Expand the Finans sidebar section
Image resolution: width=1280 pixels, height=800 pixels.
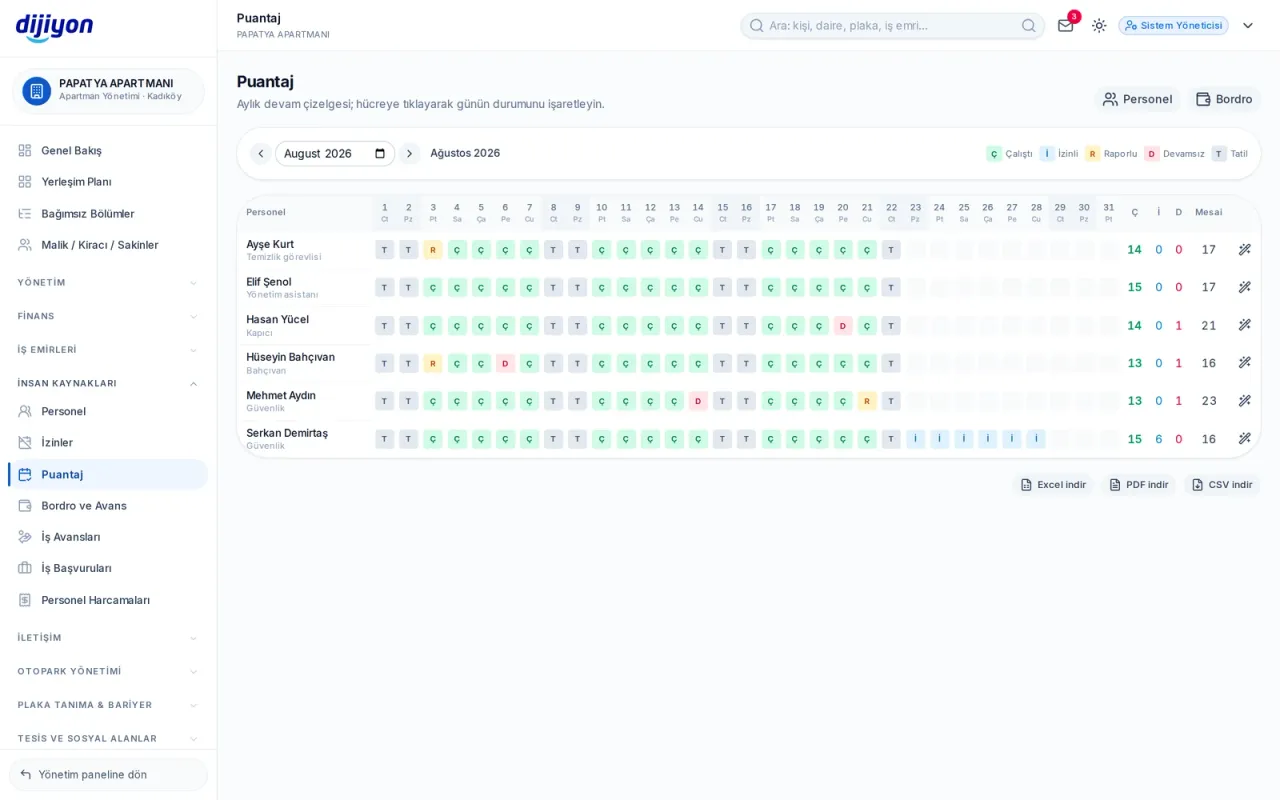click(x=108, y=316)
